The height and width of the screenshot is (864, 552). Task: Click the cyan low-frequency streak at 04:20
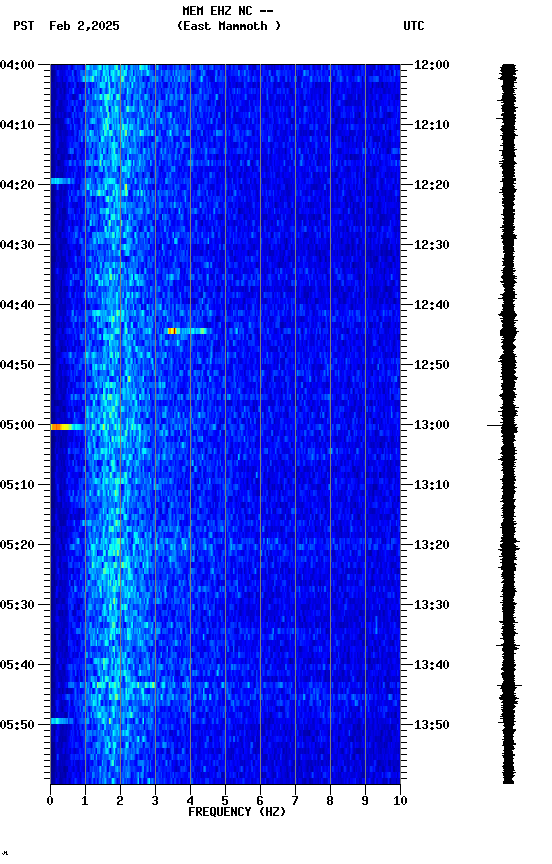click(62, 181)
